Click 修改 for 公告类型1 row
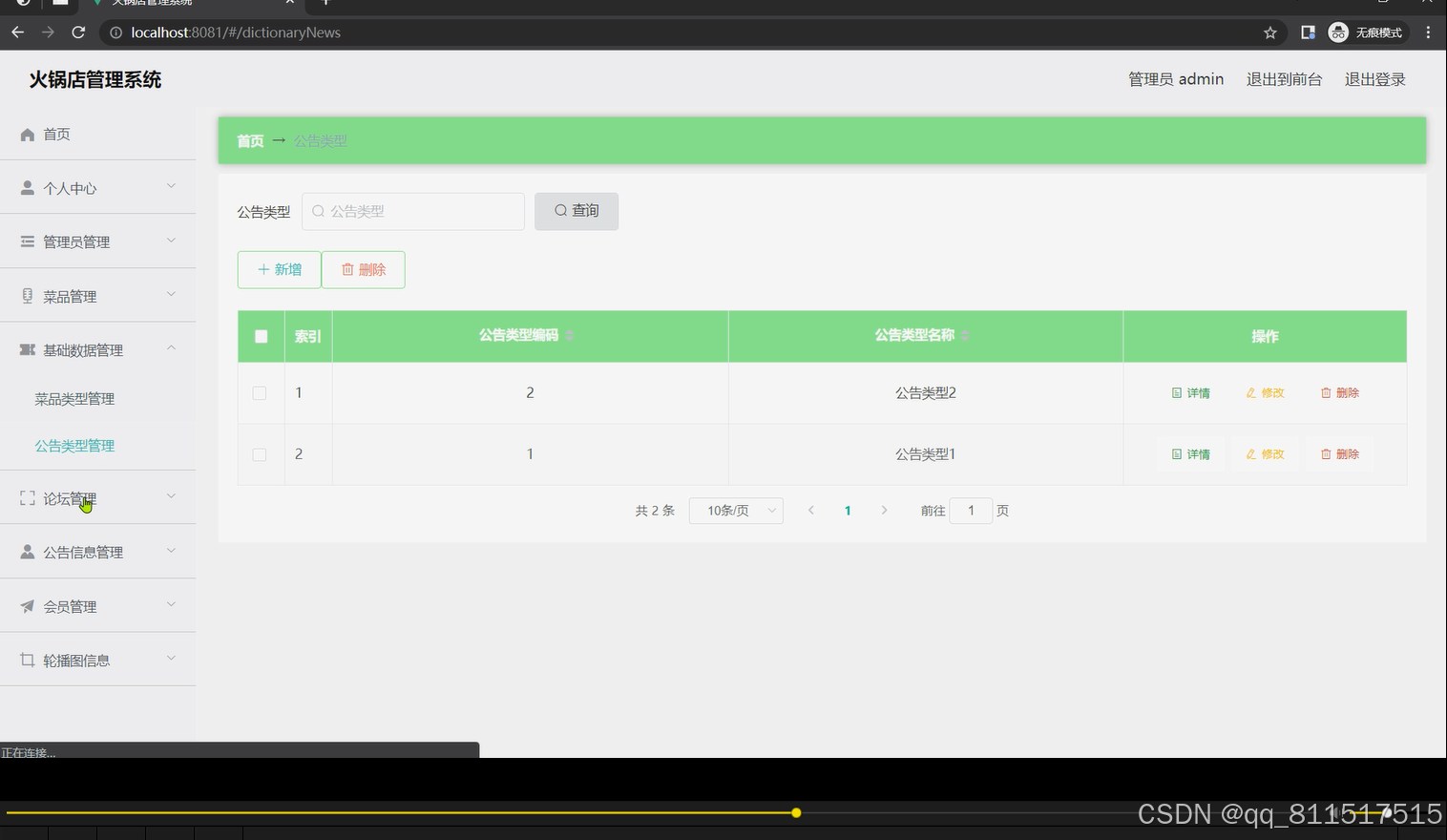 coord(1266,454)
